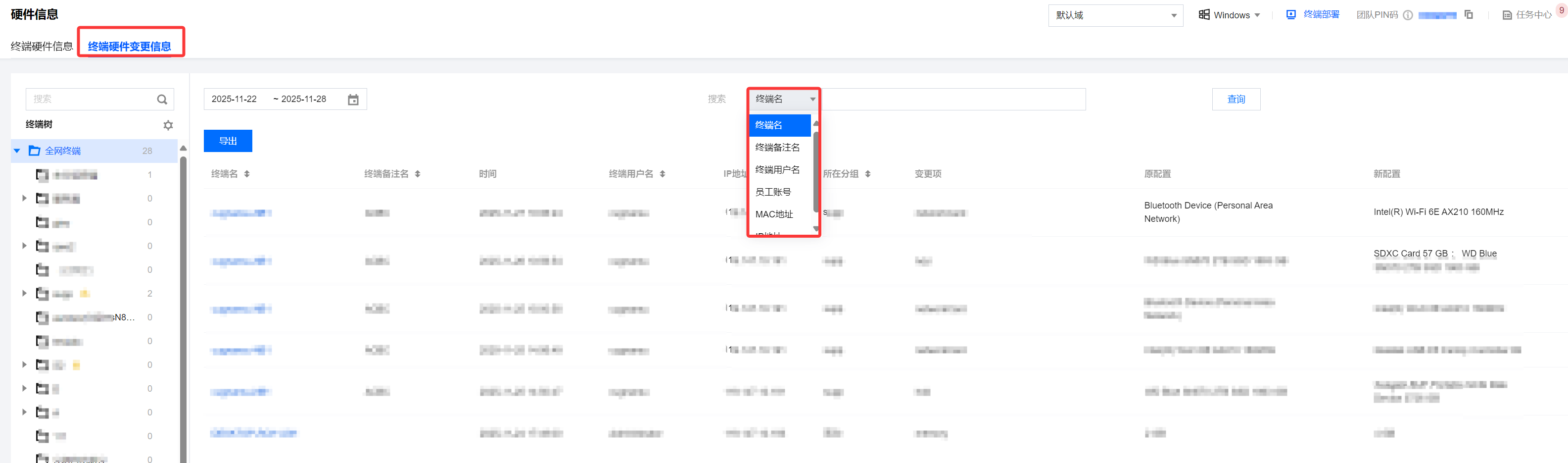
Task: Sort by 终端用户名 column sort icon
Action: coord(662,174)
